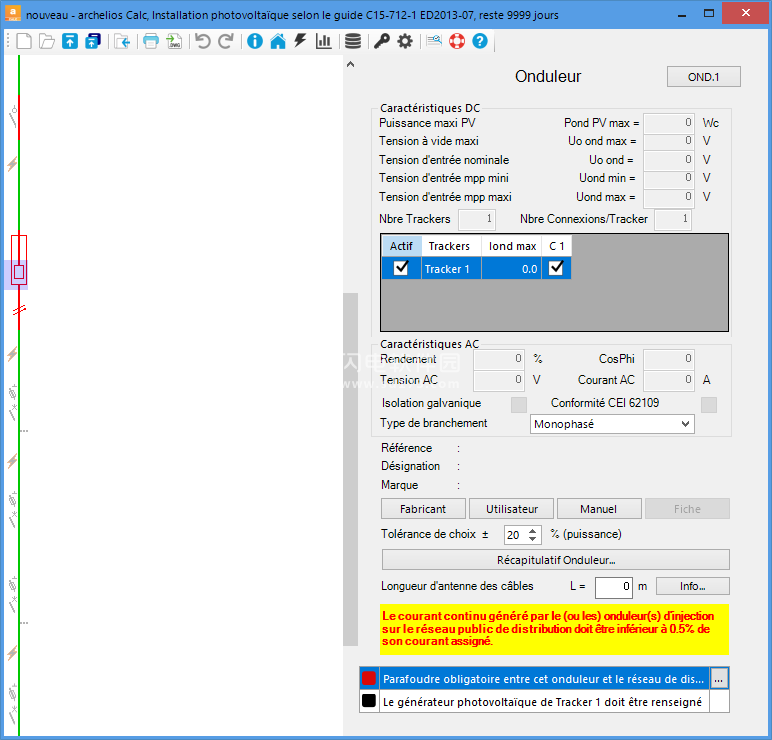
Task: Click the cable antenna length L field
Action: coord(613,586)
